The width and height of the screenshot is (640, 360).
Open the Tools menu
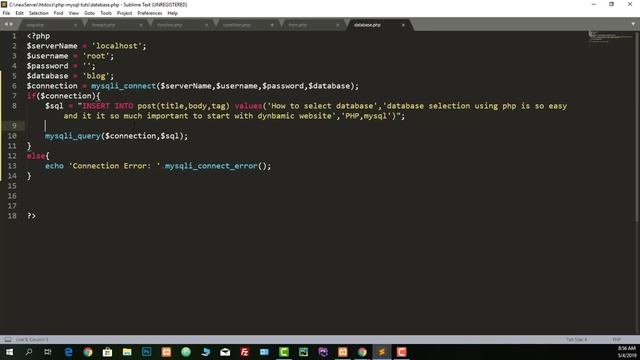(x=106, y=13)
